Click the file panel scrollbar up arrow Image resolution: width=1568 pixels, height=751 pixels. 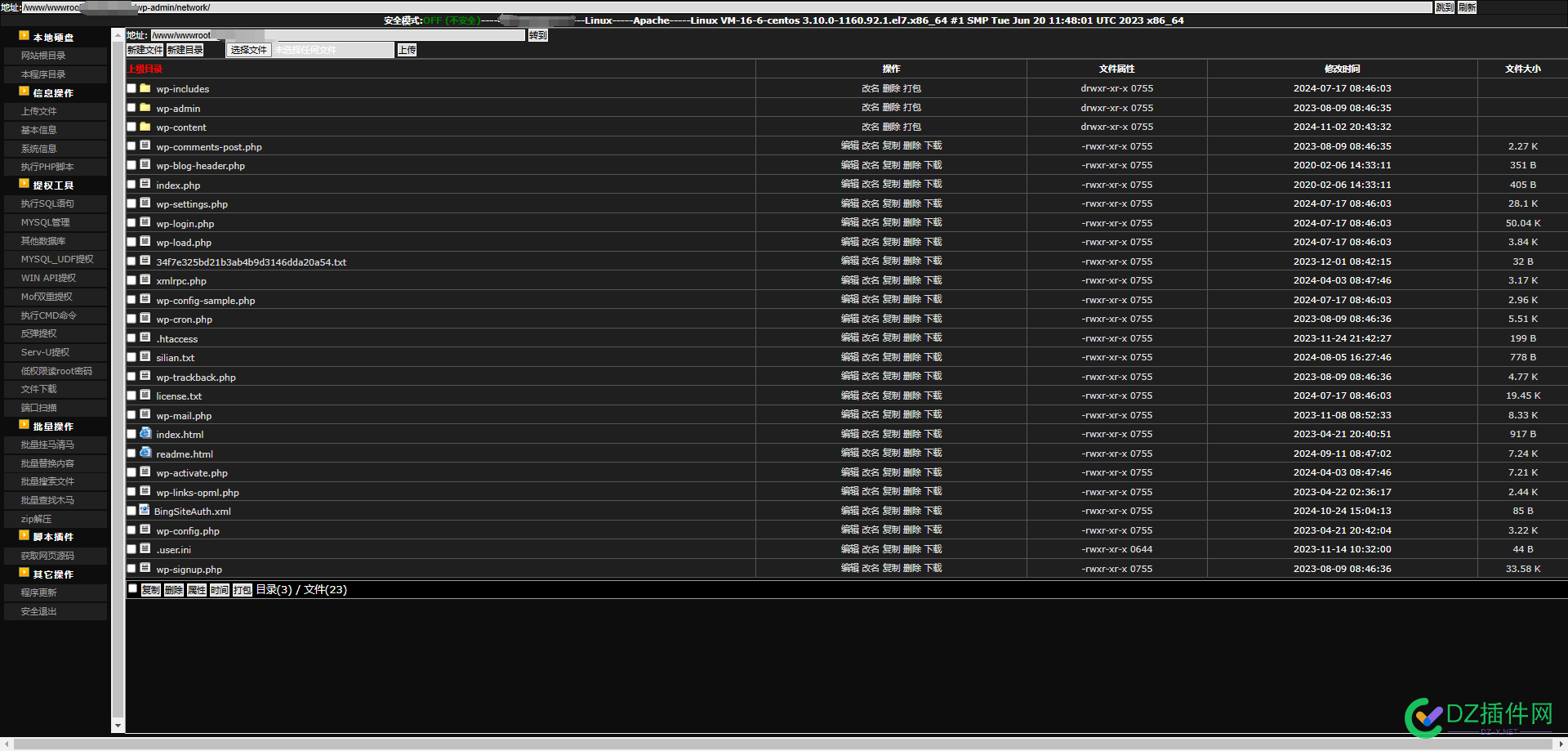(x=118, y=34)
